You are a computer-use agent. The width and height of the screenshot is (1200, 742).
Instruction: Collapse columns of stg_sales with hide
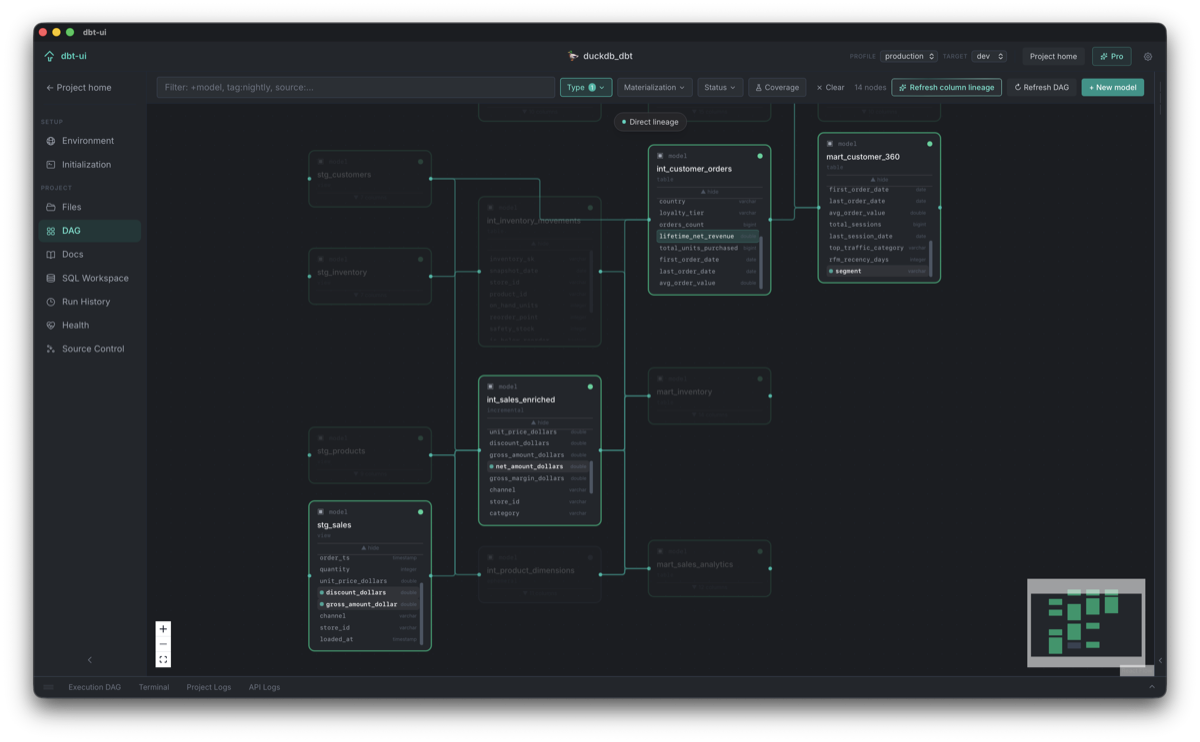tap(370, 548)
